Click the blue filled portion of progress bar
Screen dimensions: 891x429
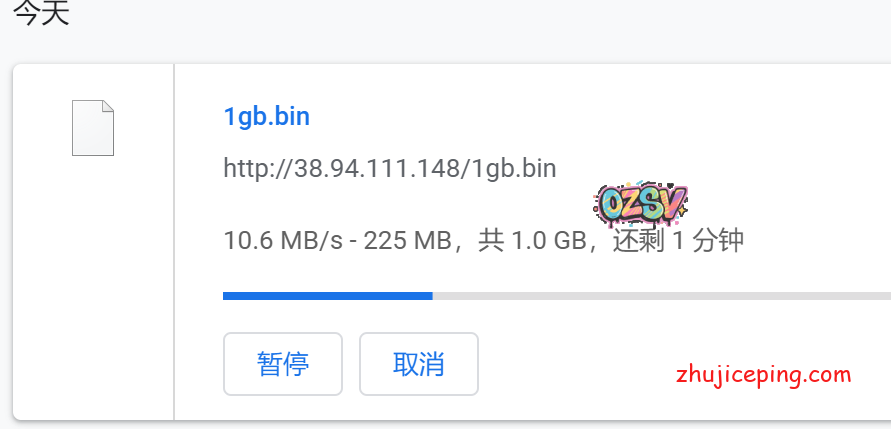pos(328,296)
